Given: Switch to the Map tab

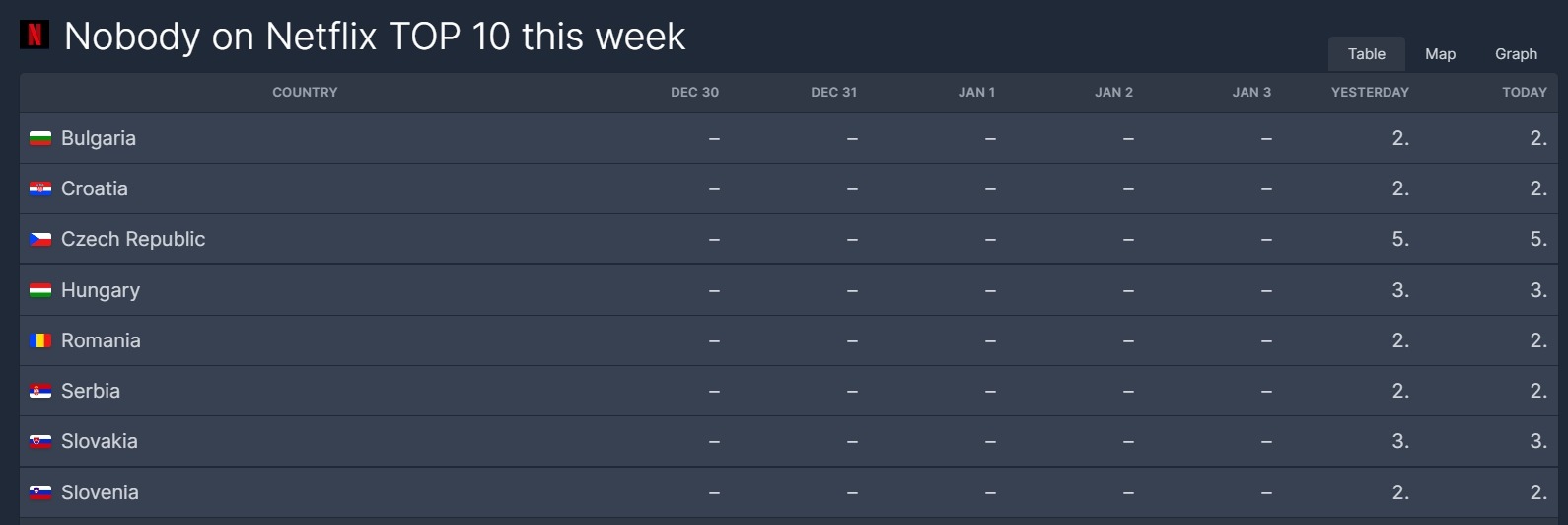Looking at the screenshot, I should point(1440,54).
